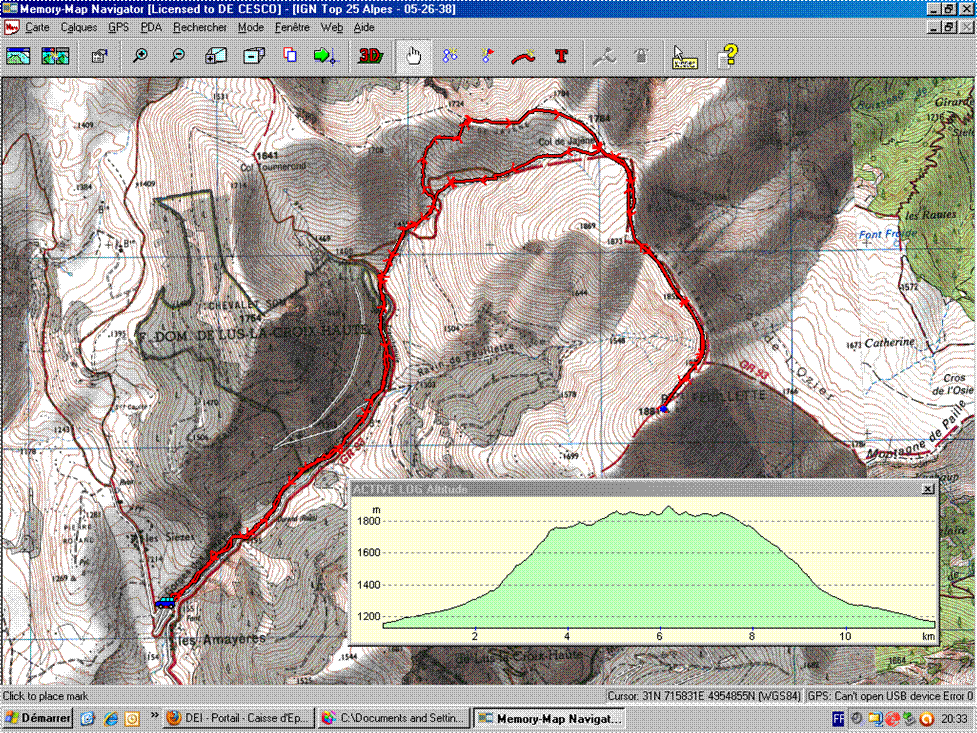
Task: Select the new flag waypoint tool
Action: pos(487,56)
